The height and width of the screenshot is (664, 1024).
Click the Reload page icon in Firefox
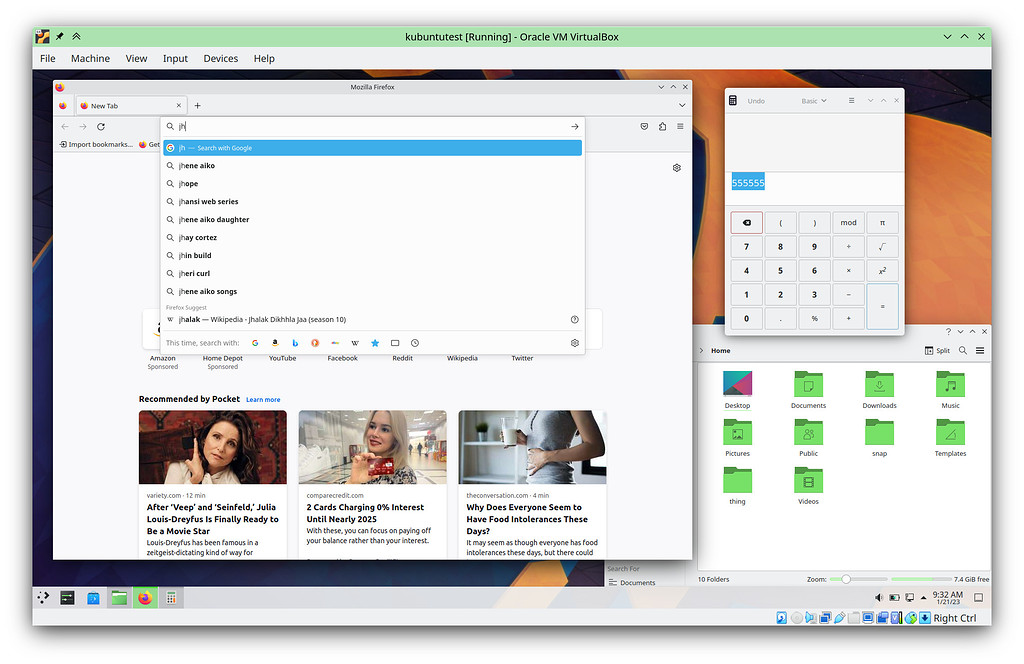coord(100,126)
